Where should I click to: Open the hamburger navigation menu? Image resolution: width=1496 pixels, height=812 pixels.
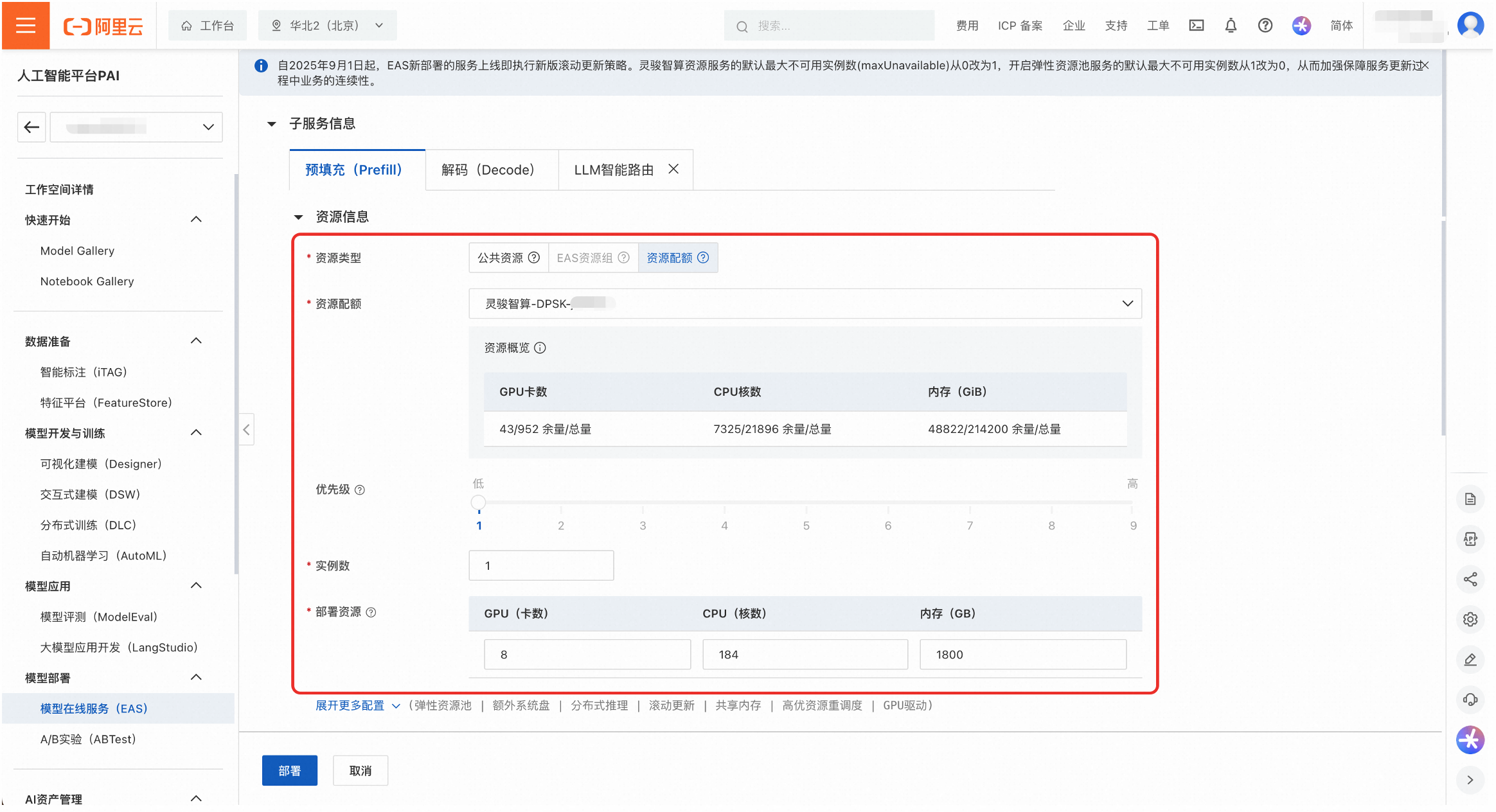click(x=26, y=26)
